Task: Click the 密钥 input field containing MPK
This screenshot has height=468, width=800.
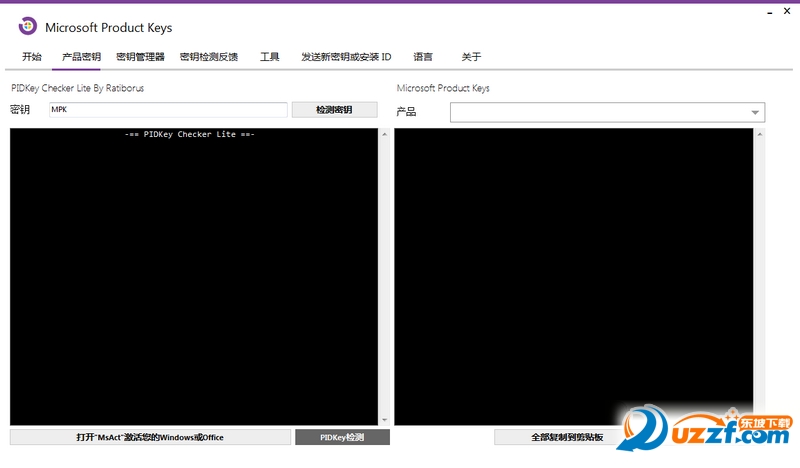Action: (168, 110)
